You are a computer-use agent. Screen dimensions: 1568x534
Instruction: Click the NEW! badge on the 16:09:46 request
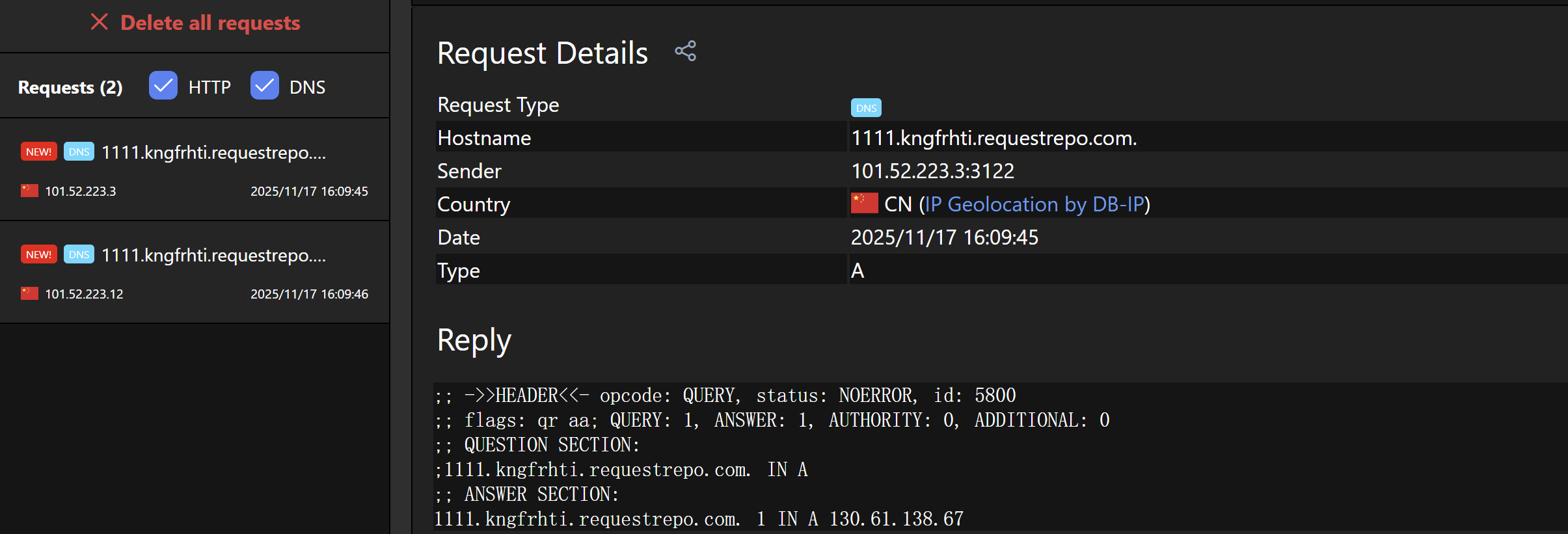click(39, 254)
